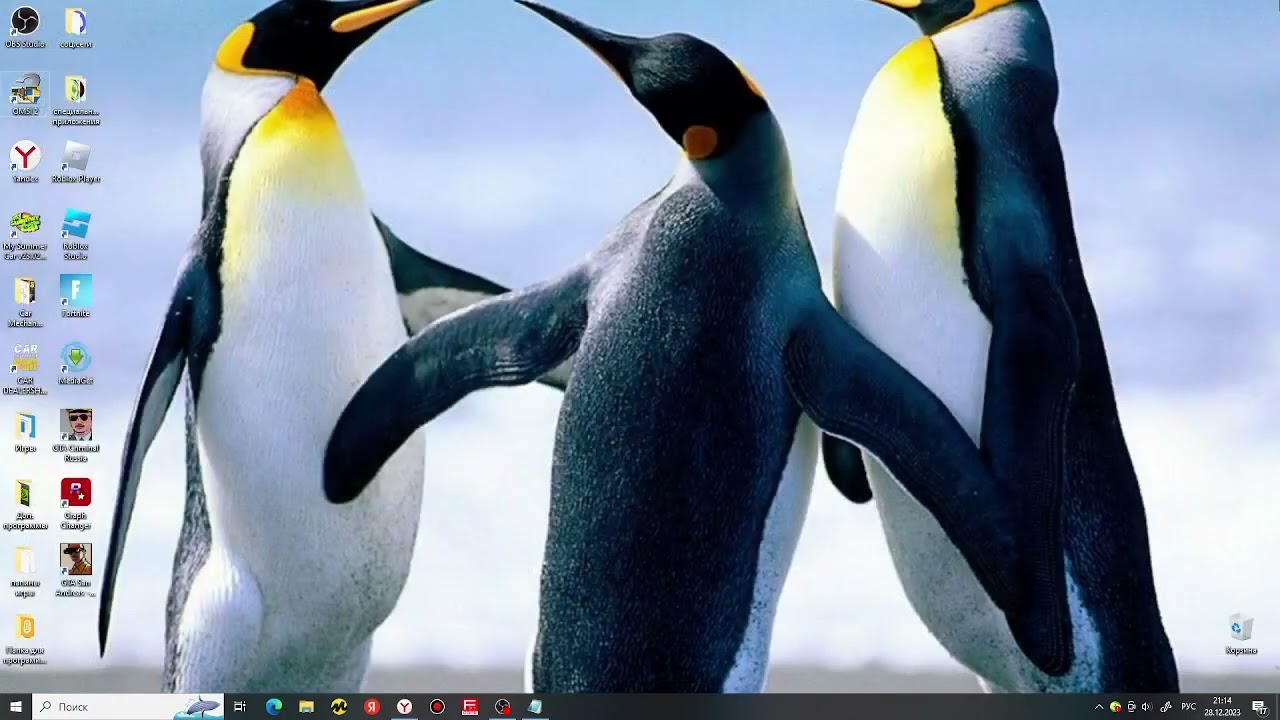1280x720 pixels.
Task: Select the icon right of GIMP 2
Action: pos(76,100)
